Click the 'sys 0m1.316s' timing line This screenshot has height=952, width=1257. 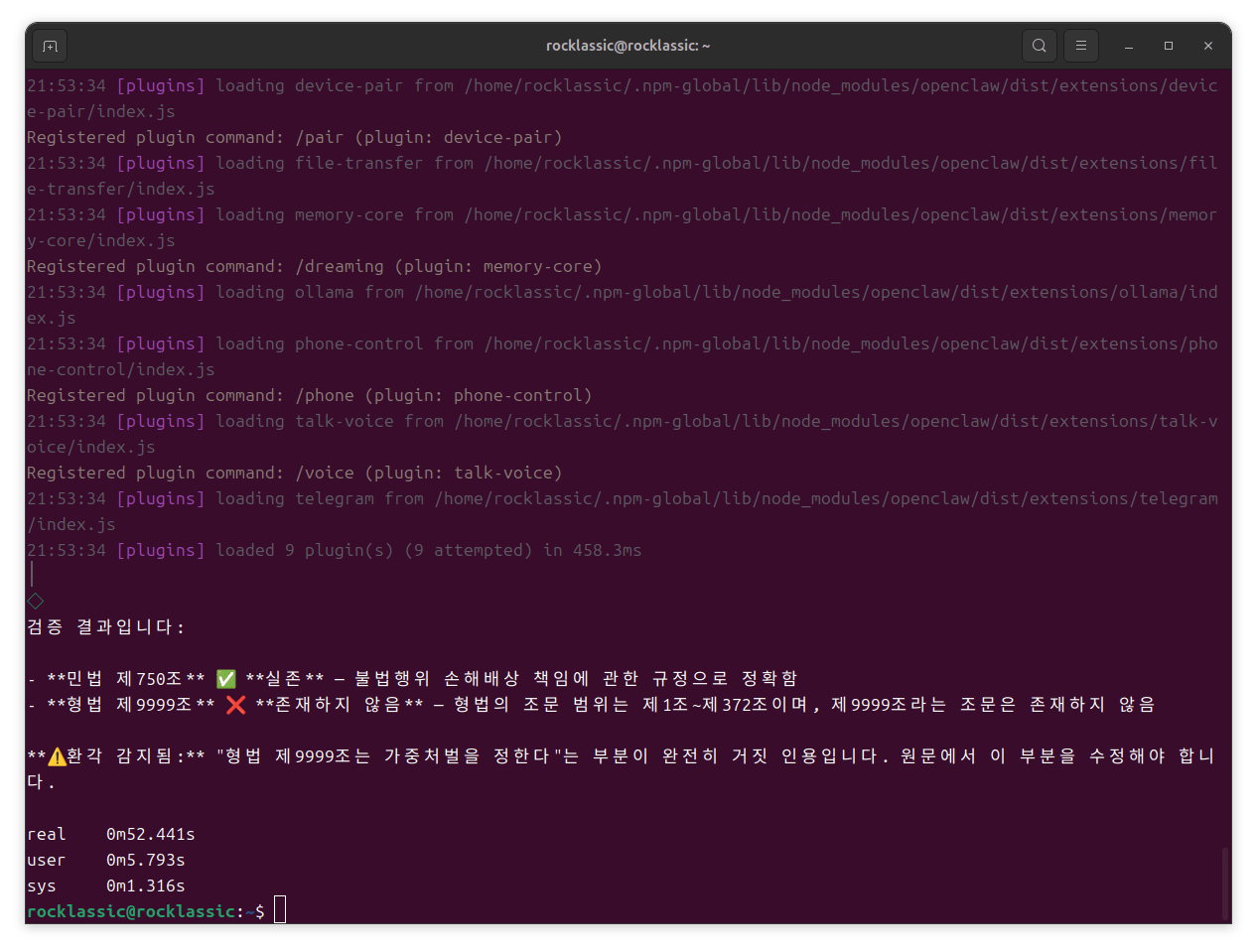pyautogui.click(x=106, y=885)
